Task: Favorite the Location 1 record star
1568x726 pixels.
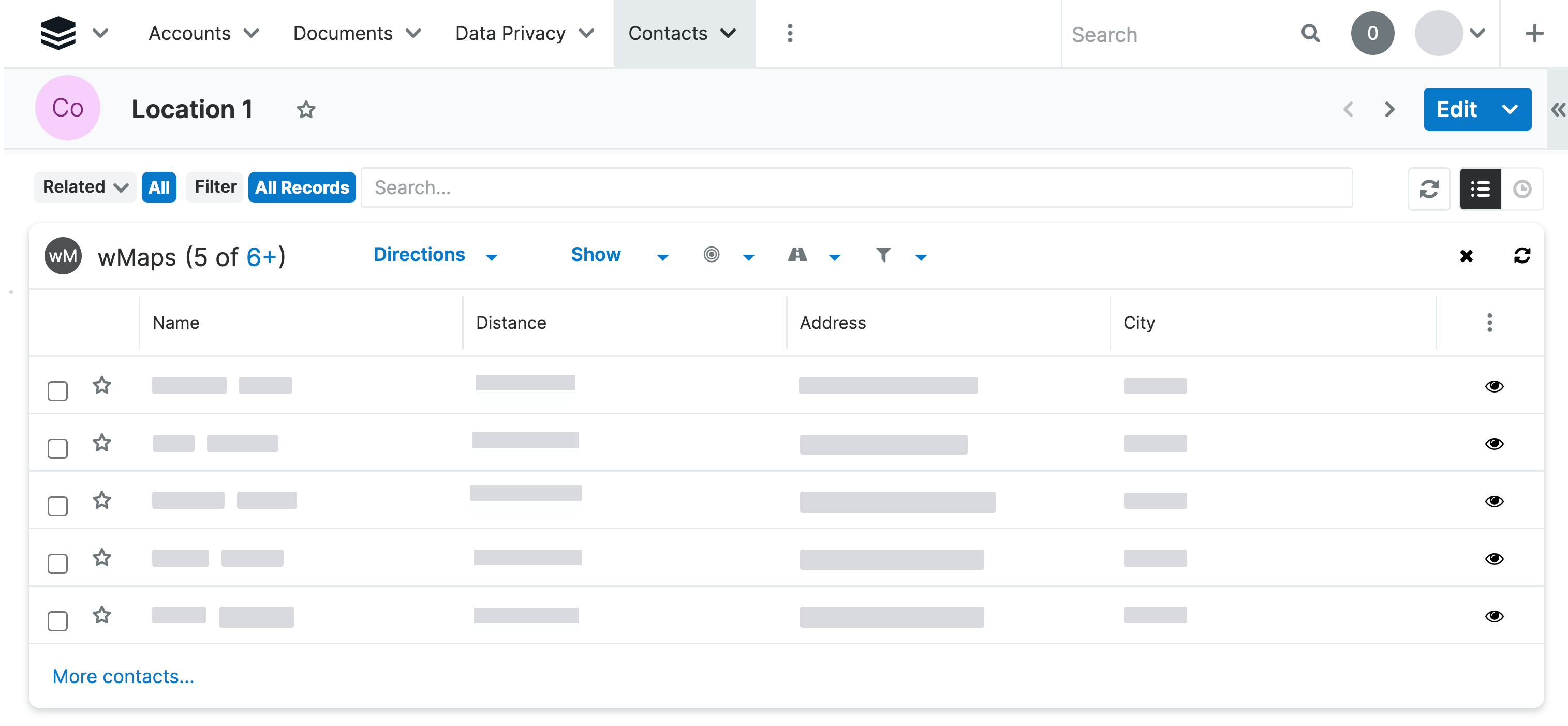Action: click(x=305, y=110)
